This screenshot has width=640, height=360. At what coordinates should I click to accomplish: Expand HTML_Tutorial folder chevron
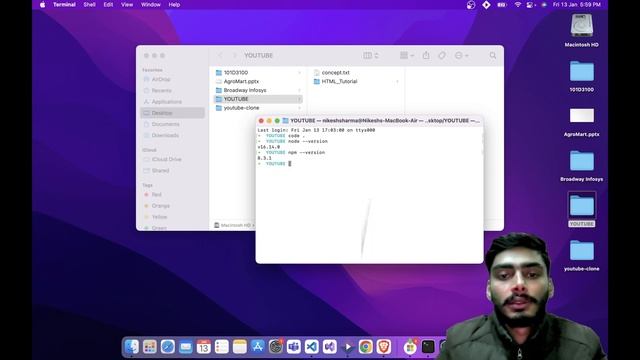point(397,82)
